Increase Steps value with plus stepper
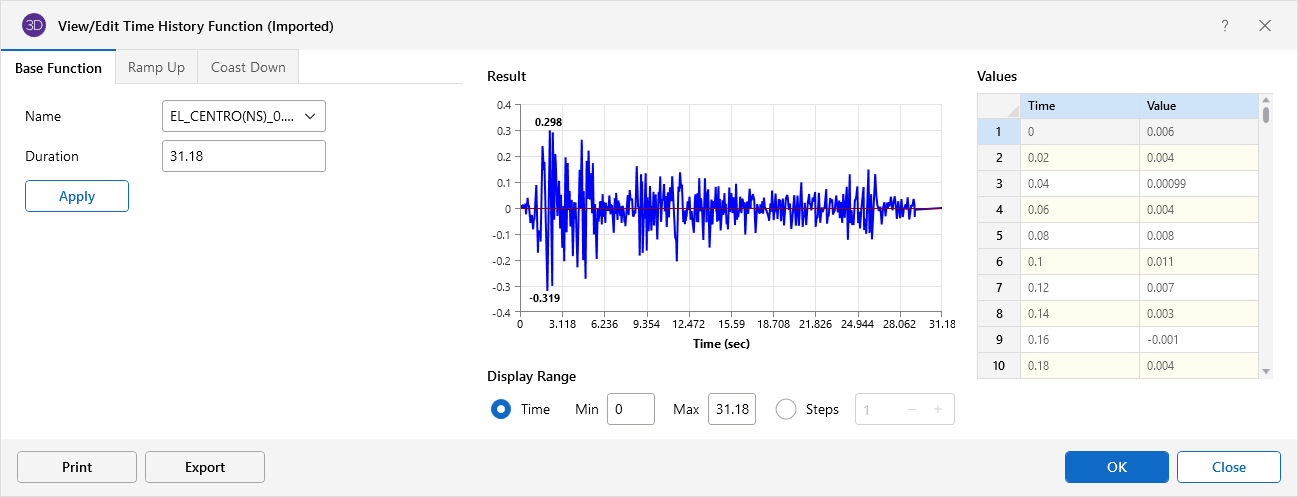 (x=937, y=409)
